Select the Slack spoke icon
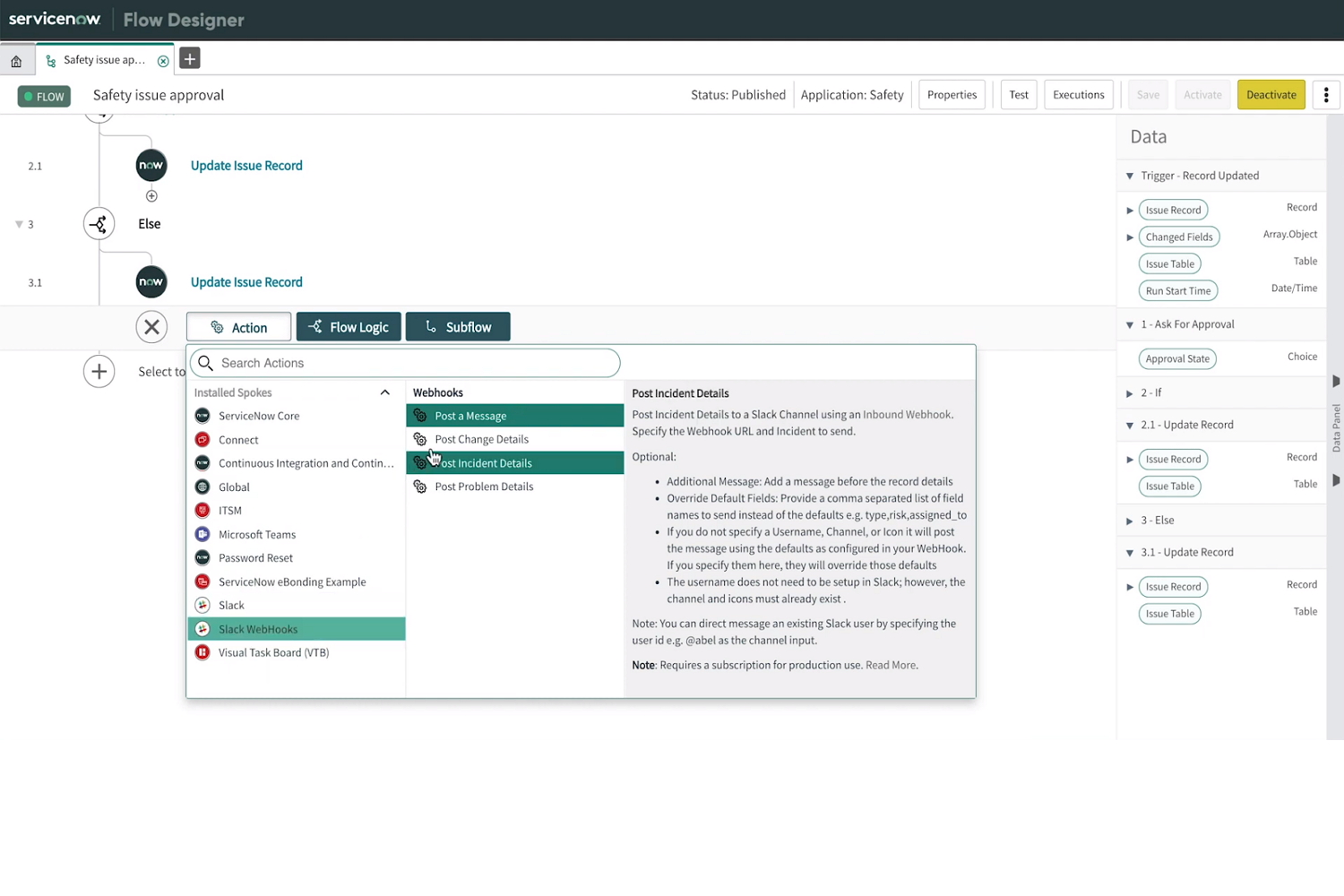 [202, 606]
